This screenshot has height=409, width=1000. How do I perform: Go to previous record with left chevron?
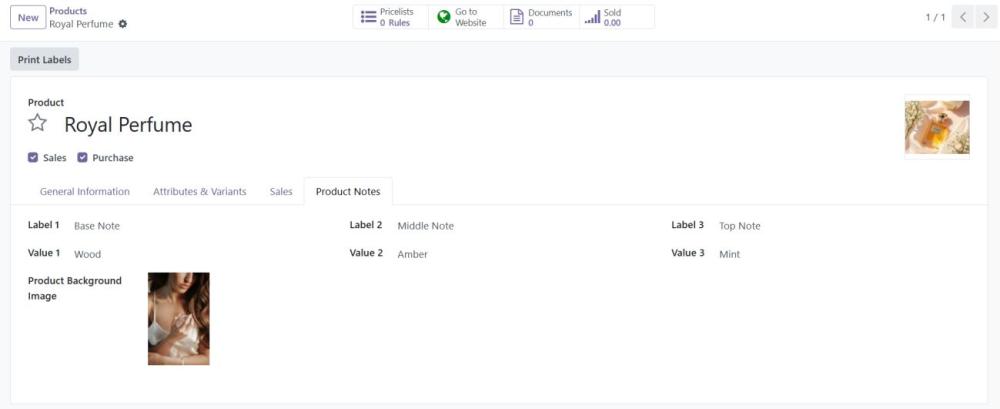point(963,17)
